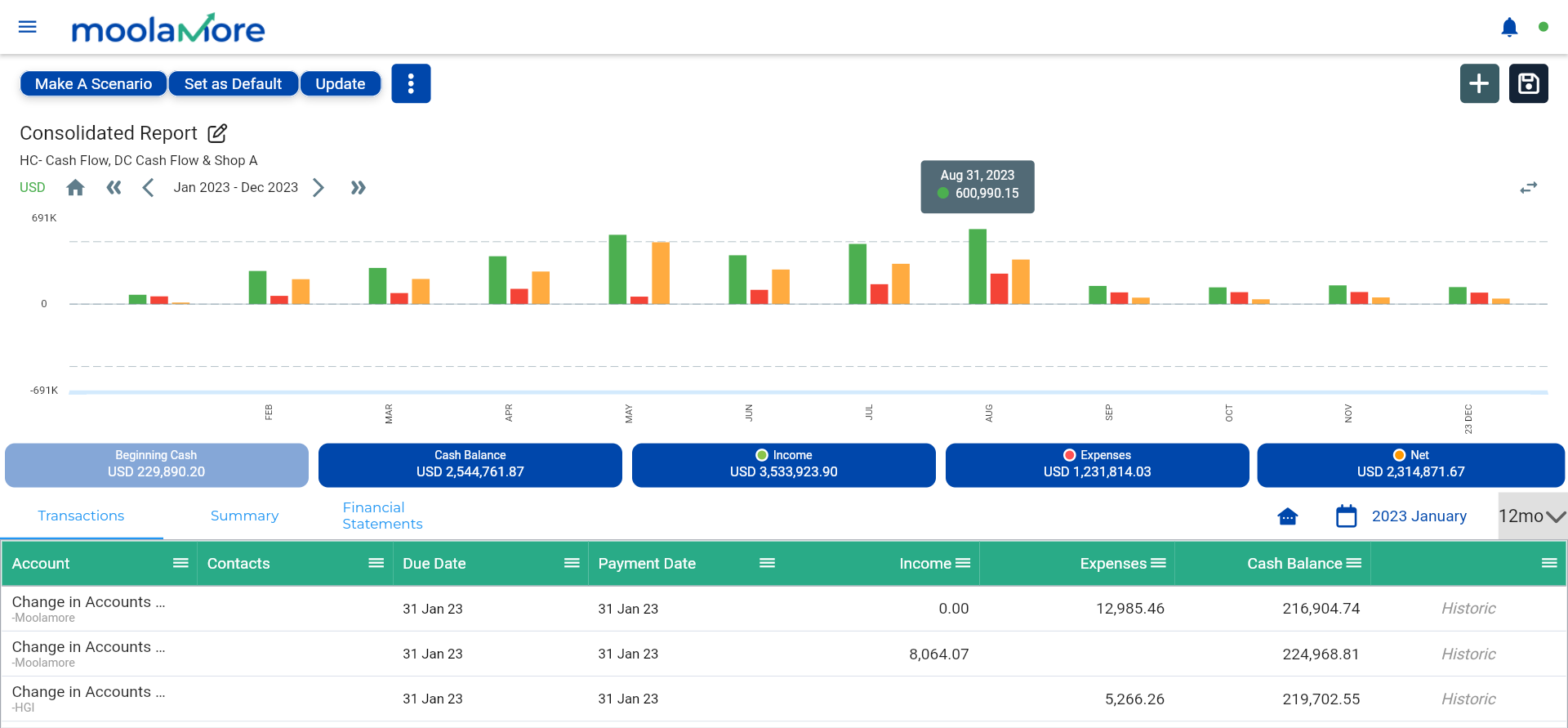Click Make A Scenario button

(x=93, y=83)
